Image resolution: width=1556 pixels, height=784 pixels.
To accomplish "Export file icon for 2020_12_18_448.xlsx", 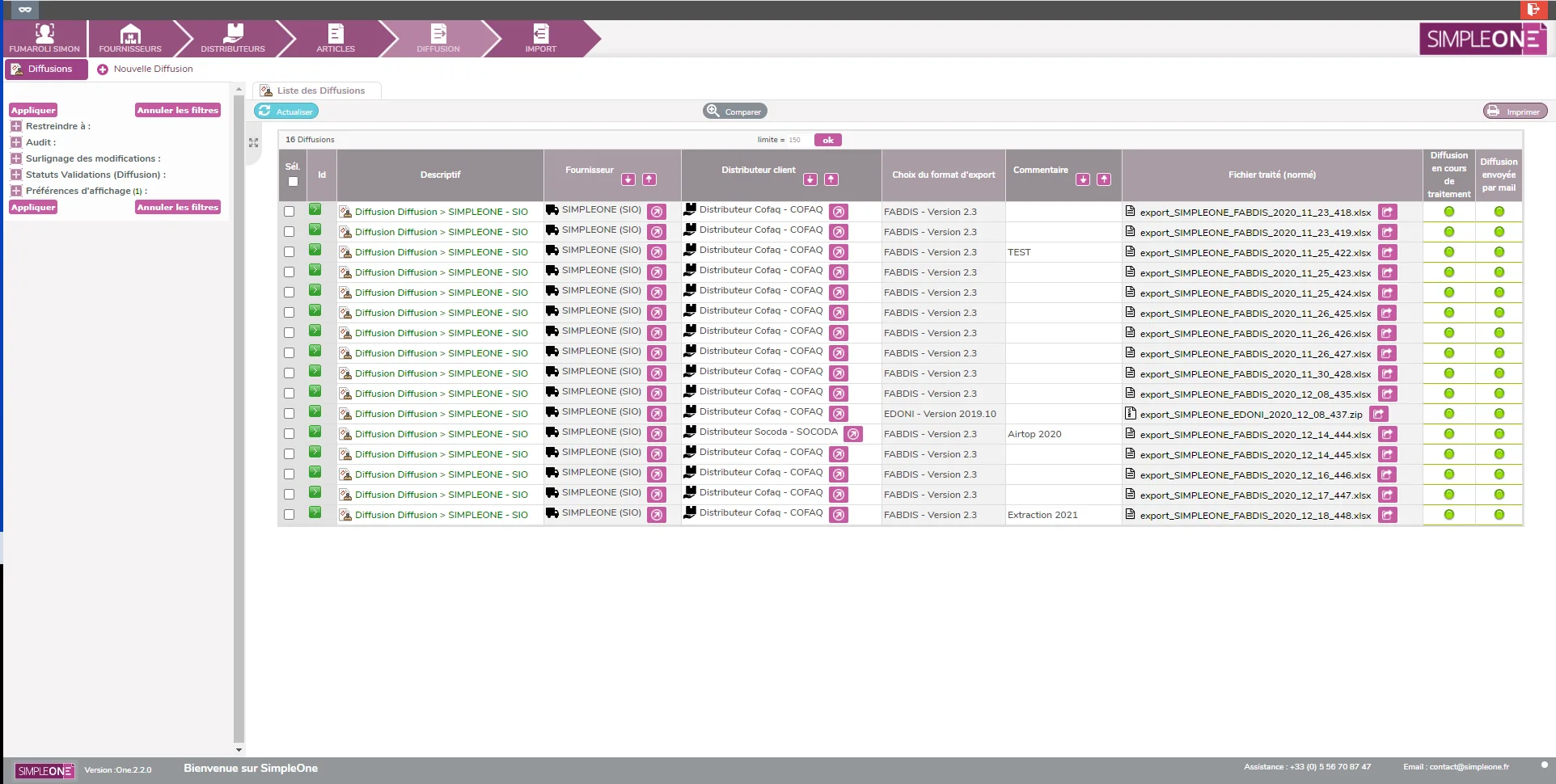I will (x=1388, y=515).
